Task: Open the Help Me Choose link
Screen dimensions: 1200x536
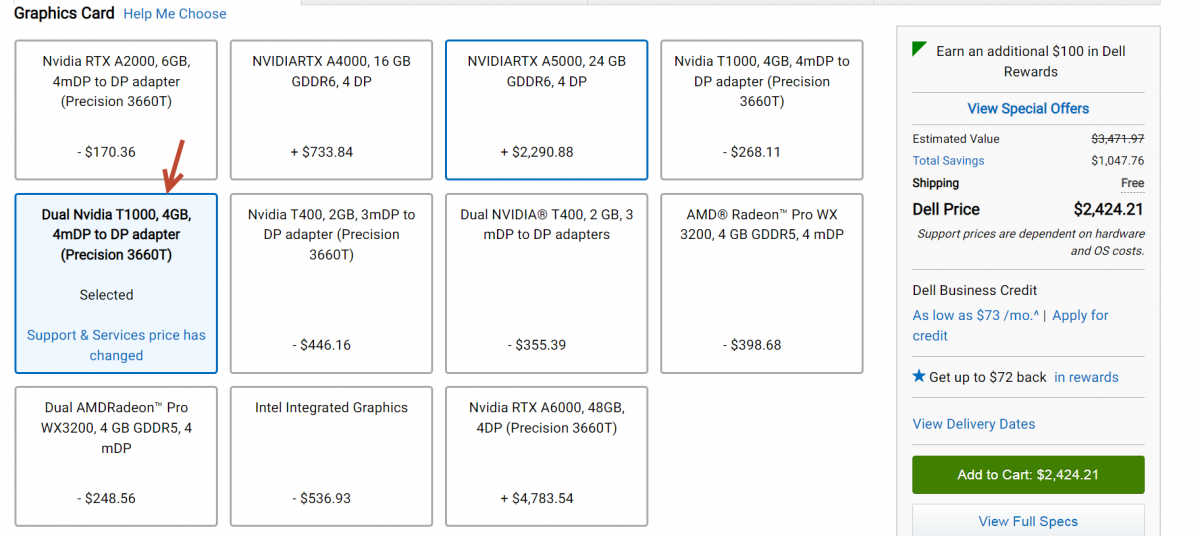Action: [x=175, y=14]
